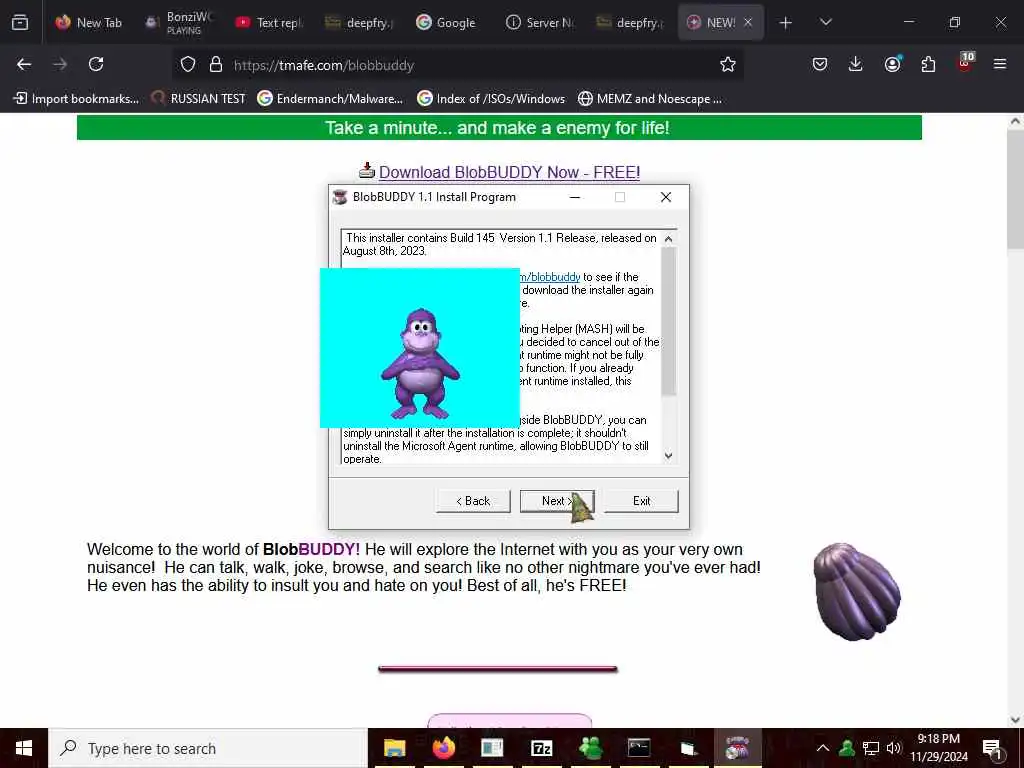
Task: Click the blobbuddy hyperlink in installer text
Action: [550, 277]
